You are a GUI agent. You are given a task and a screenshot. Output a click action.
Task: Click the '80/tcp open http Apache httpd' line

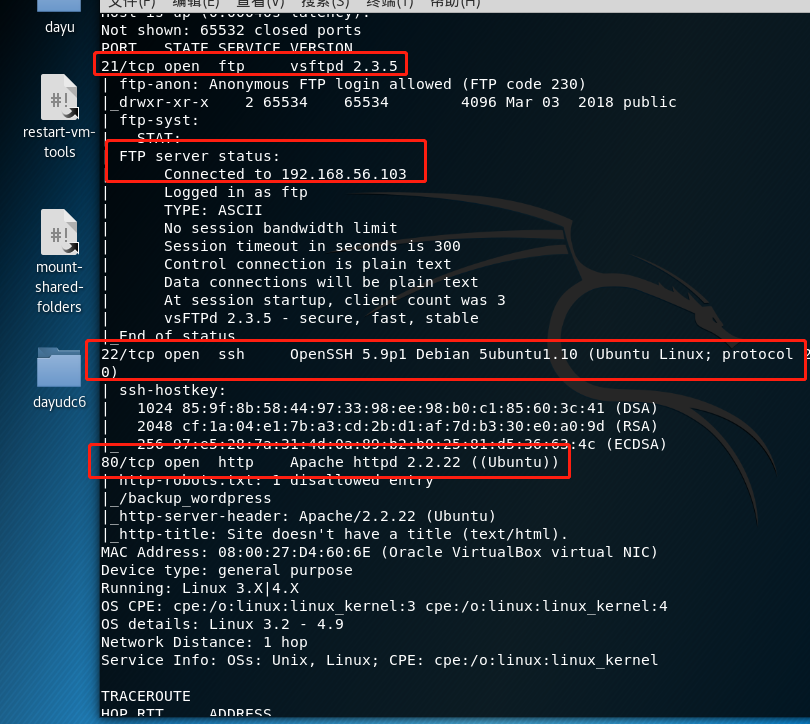[330, 462]
